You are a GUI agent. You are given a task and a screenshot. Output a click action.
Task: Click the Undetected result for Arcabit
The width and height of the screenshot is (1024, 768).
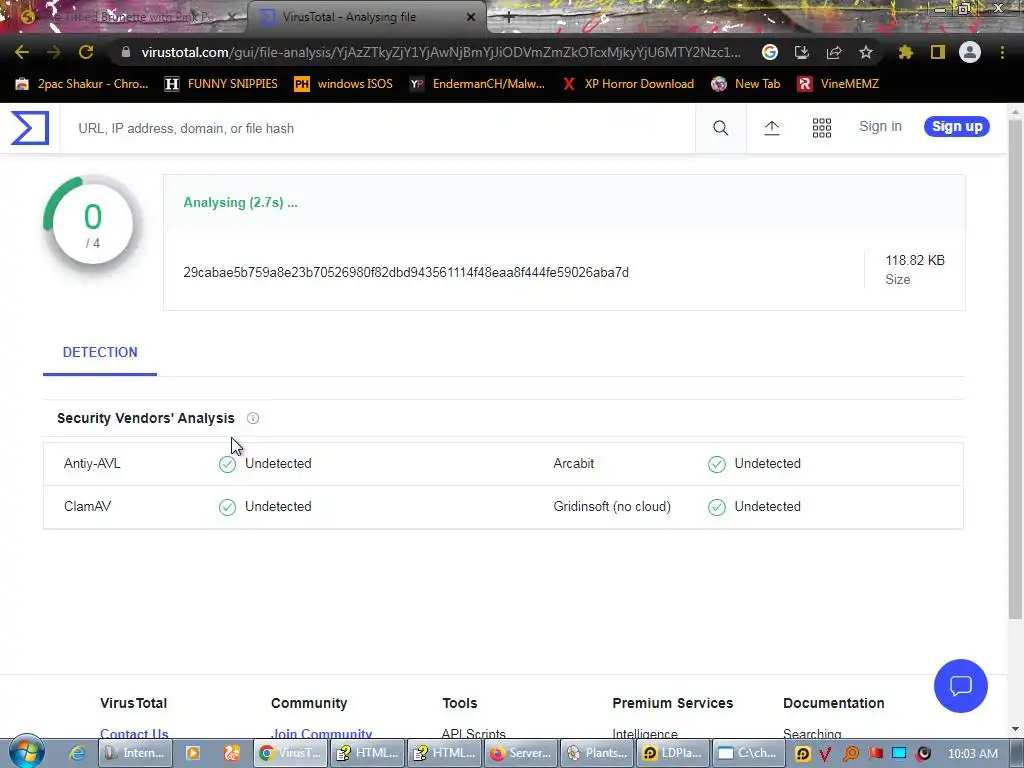(x=767, y=464)
